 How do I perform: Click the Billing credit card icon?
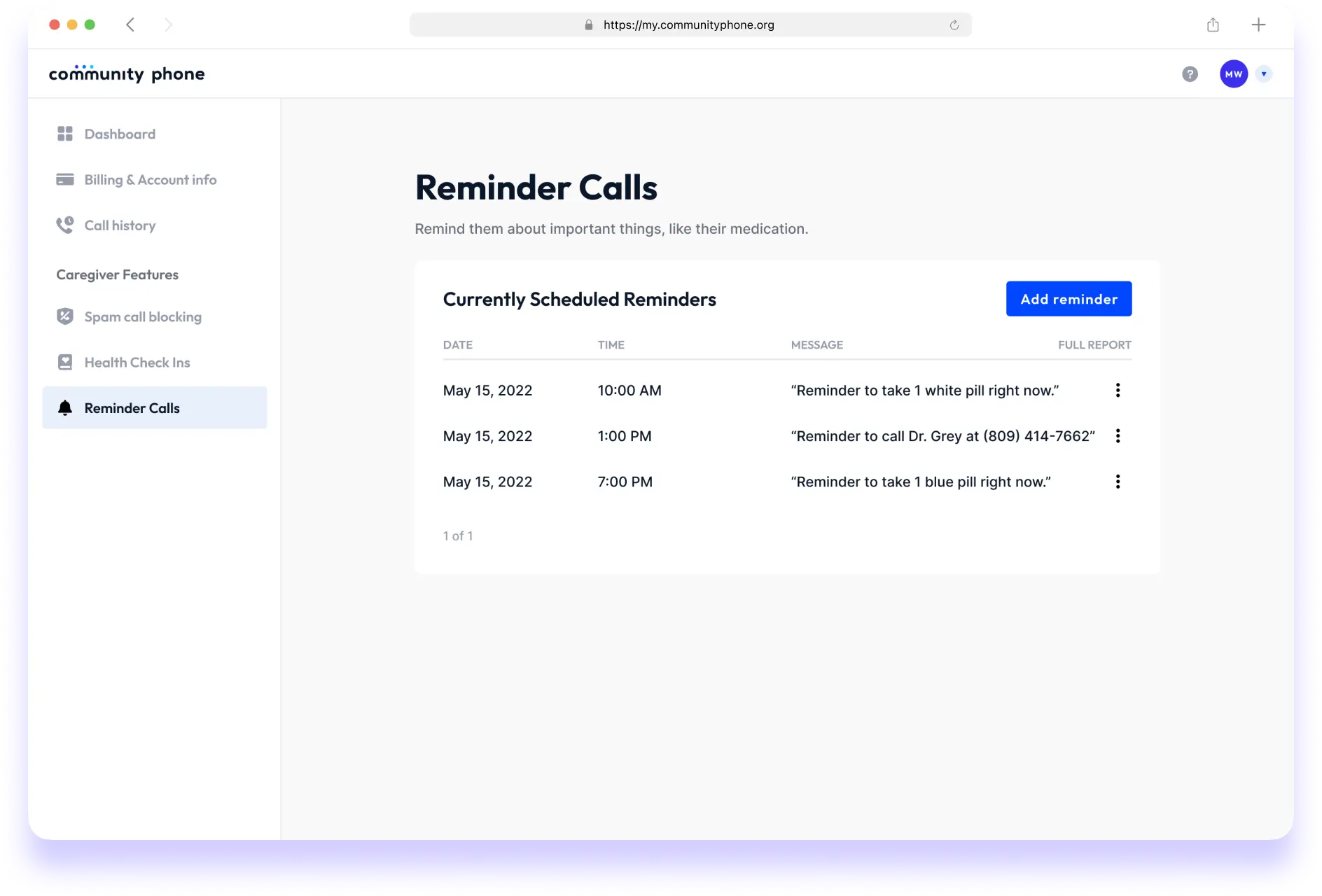tap(65, 180)
